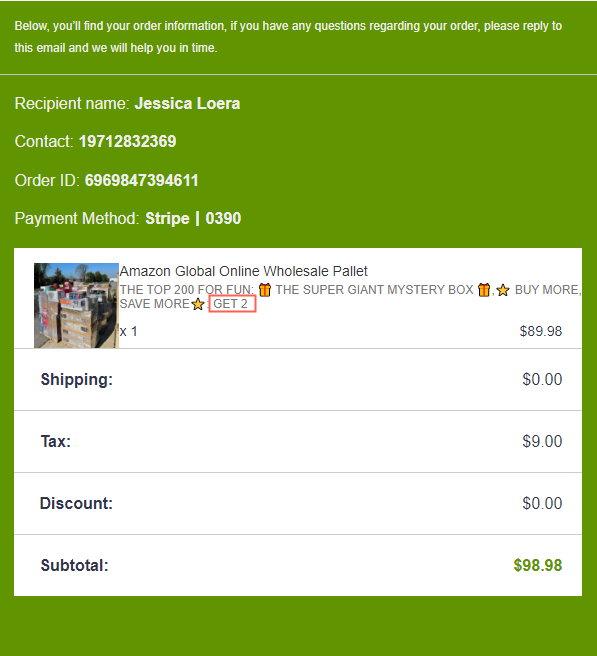Open Amazon Global Online Wholesale Pallet title

pos(243,271)
